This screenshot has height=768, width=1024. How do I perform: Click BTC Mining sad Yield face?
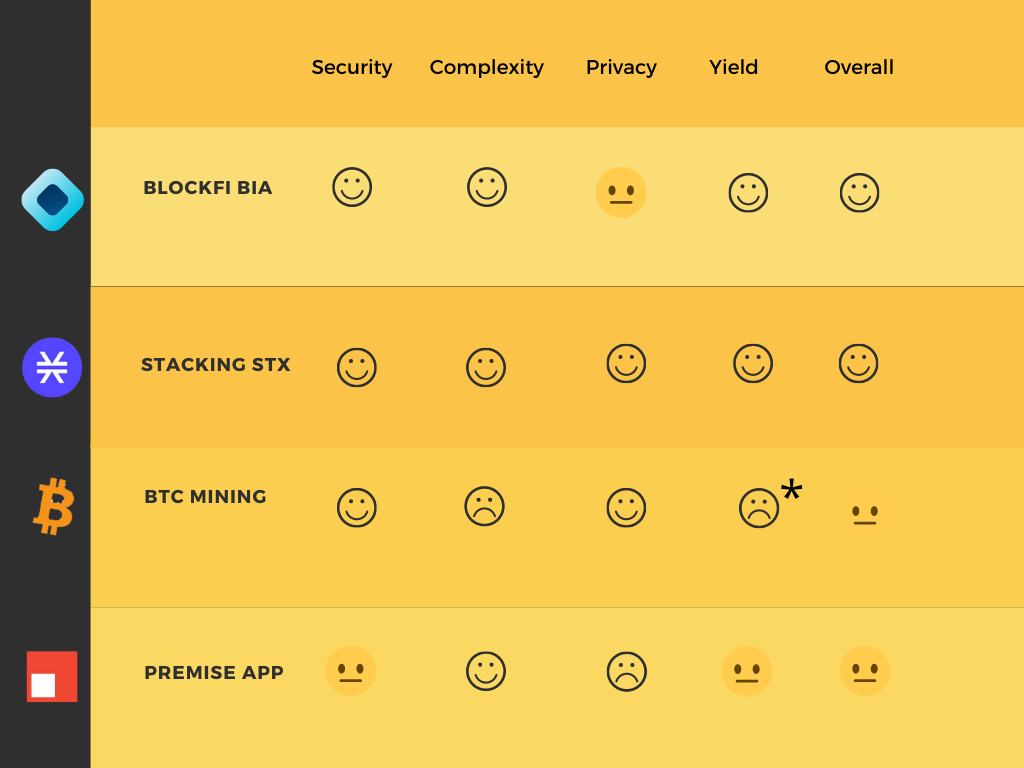point(759,508)
